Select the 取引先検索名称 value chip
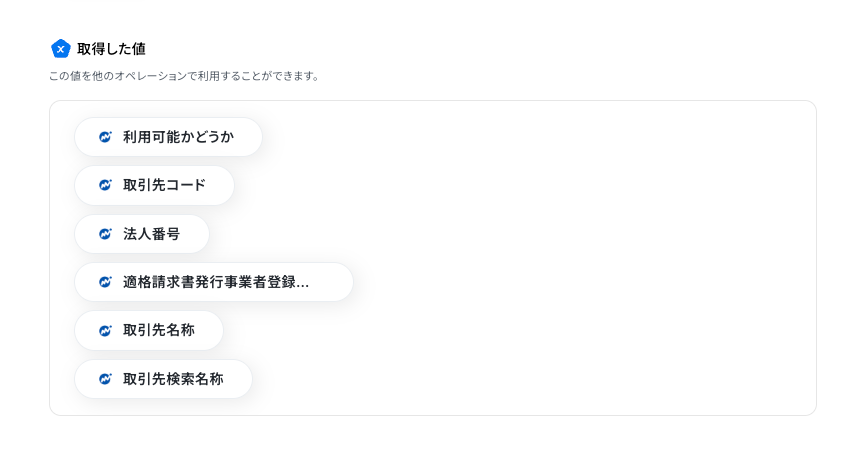This screenshot has height=451, width=858. (x=164, y=379)
